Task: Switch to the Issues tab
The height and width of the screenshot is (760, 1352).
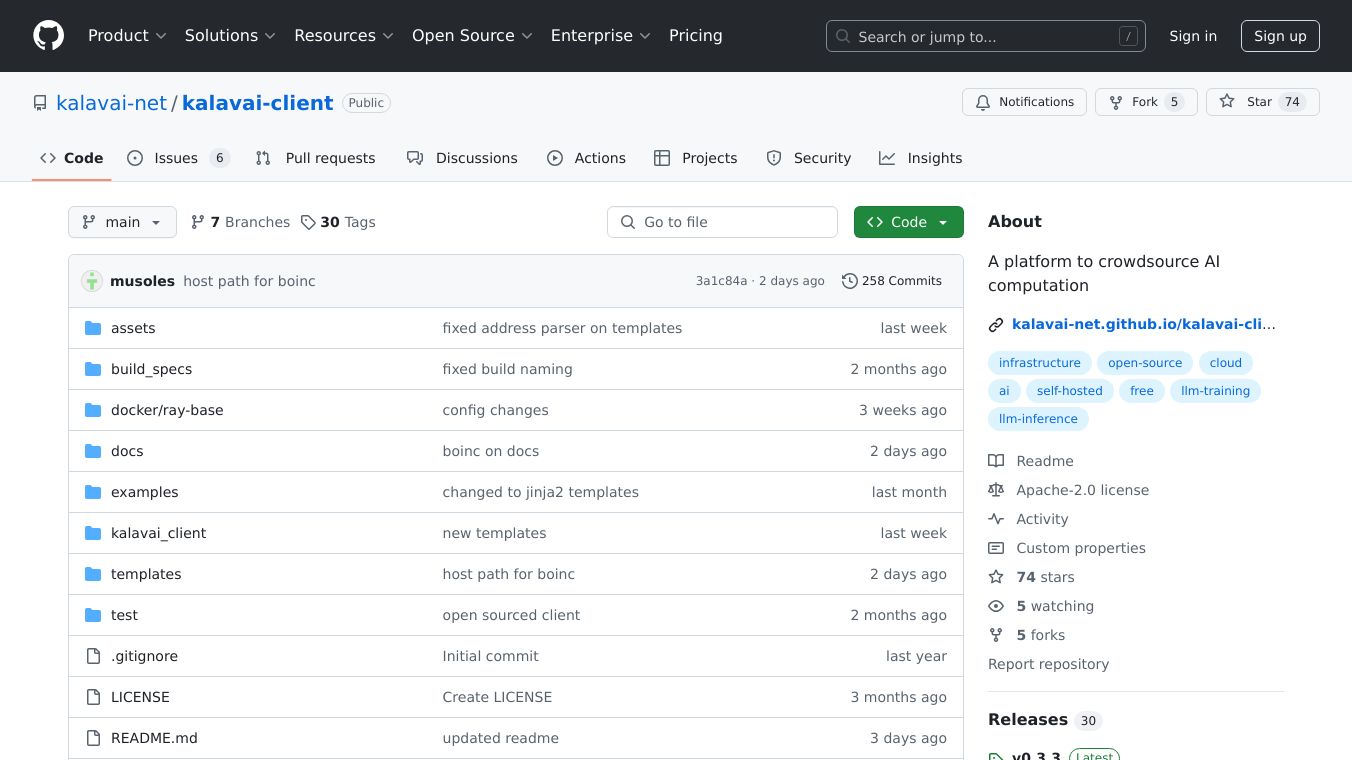Action: click(x=178, y=158)
